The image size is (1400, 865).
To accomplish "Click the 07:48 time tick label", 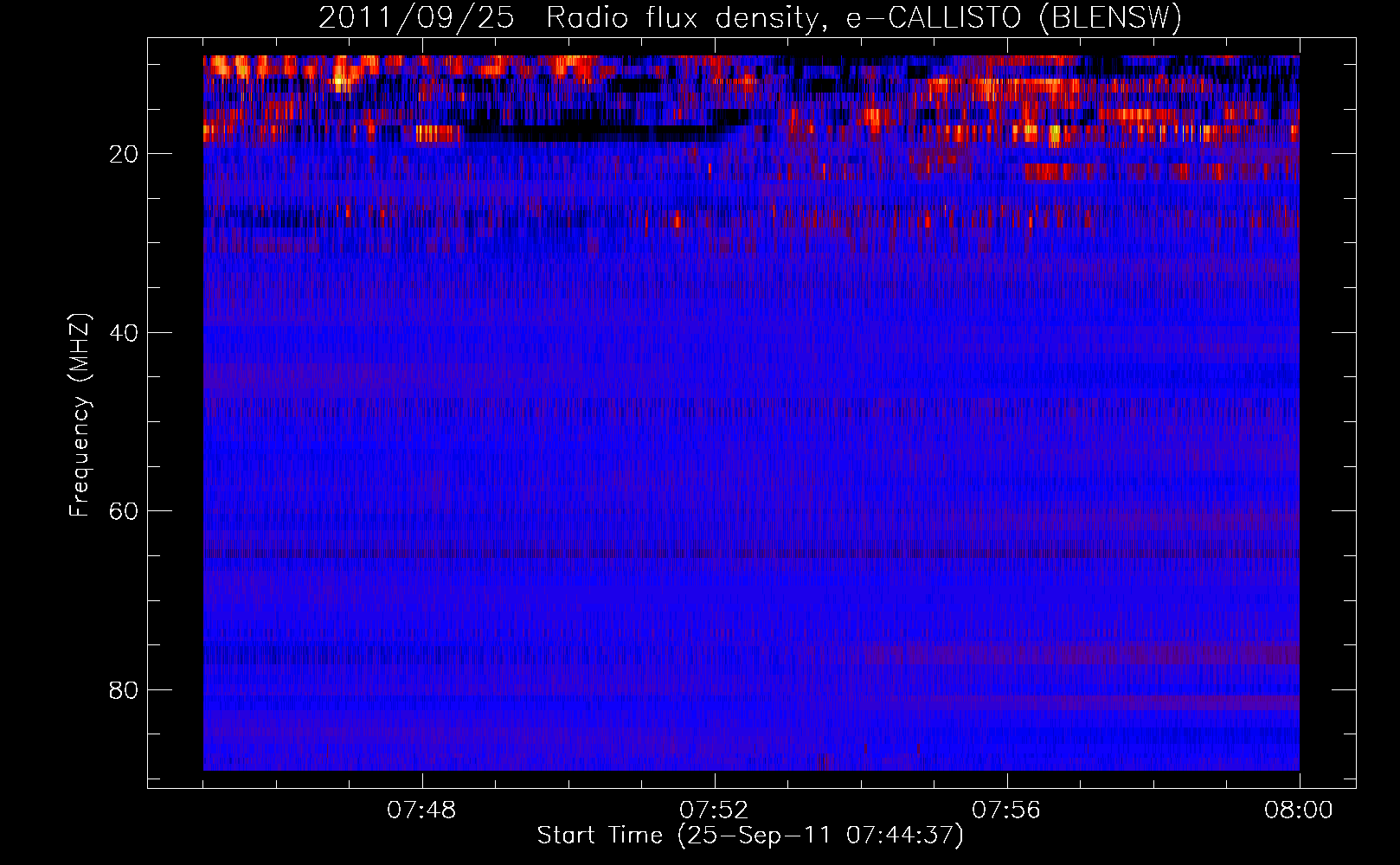I will pyautogui.click(x=421, y=811).
